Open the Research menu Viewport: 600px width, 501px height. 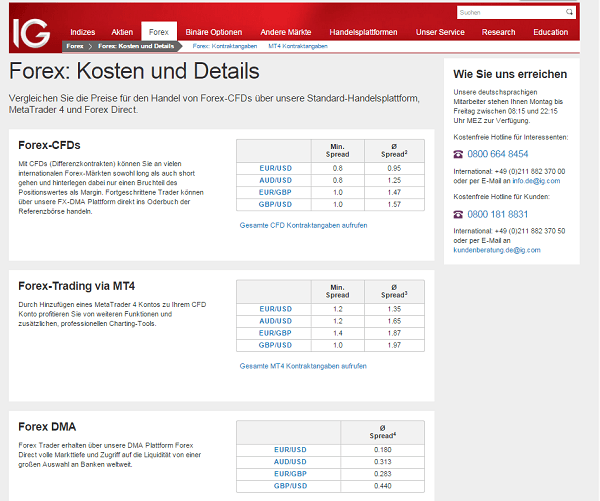tap(498, 32)
